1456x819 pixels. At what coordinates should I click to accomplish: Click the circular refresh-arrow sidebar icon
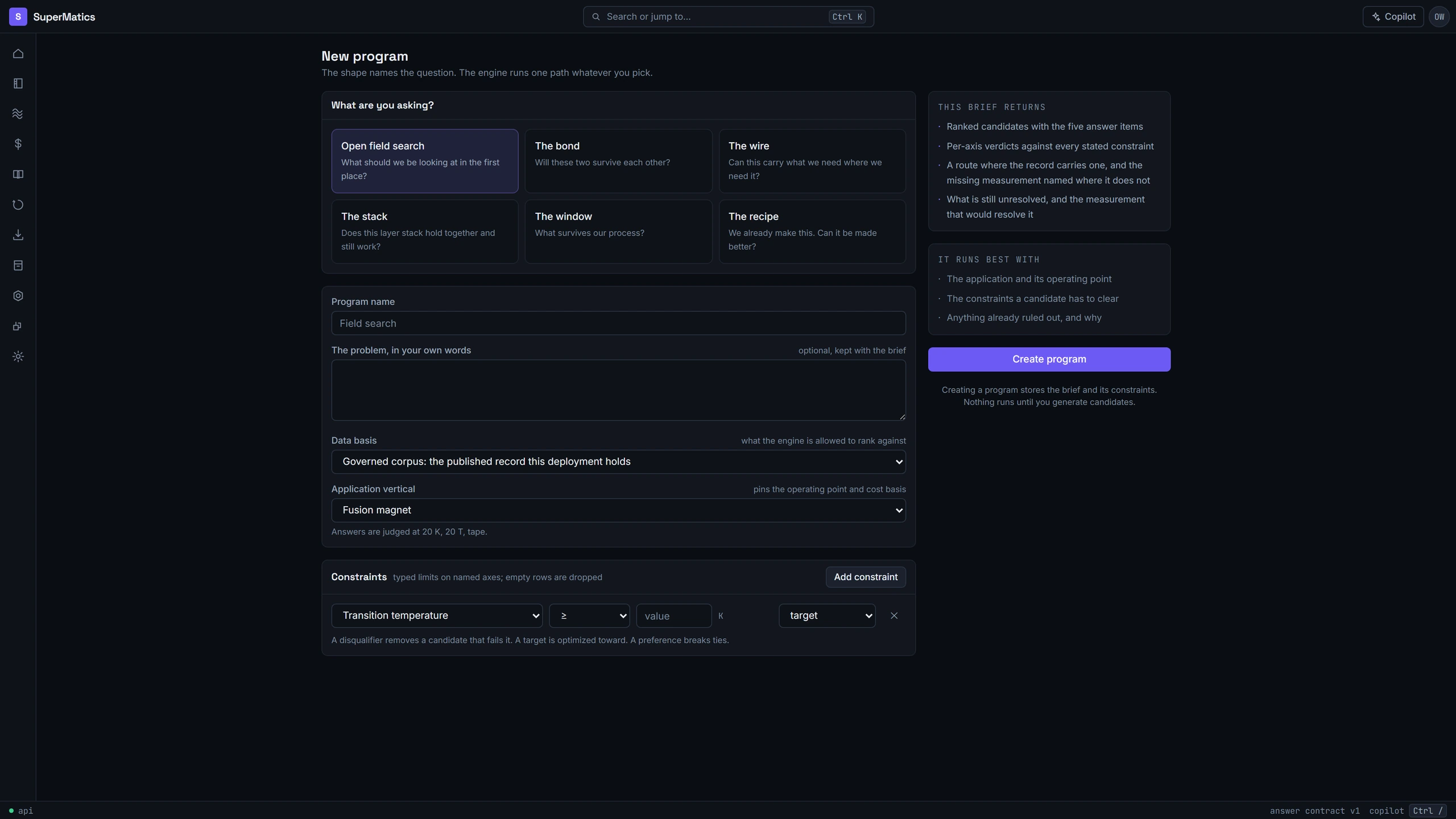pyautogui.click(x=18, y=205)
